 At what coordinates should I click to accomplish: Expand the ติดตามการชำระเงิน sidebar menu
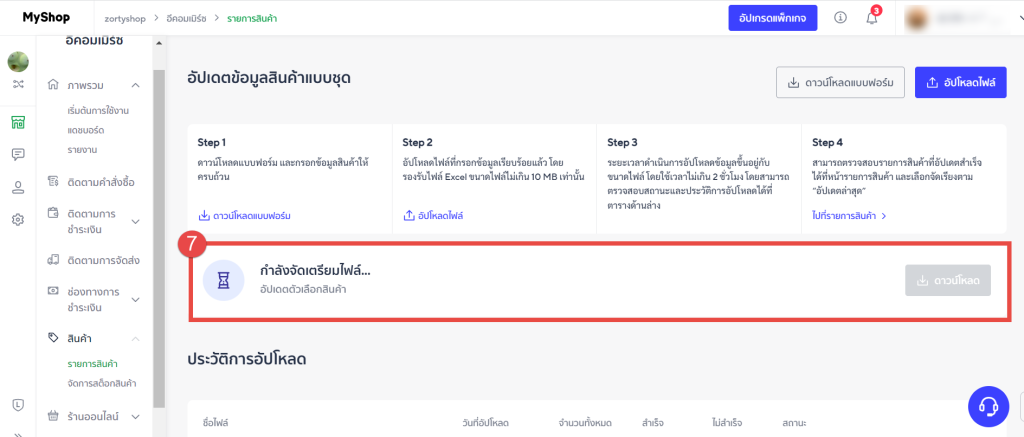pos(136,221)
